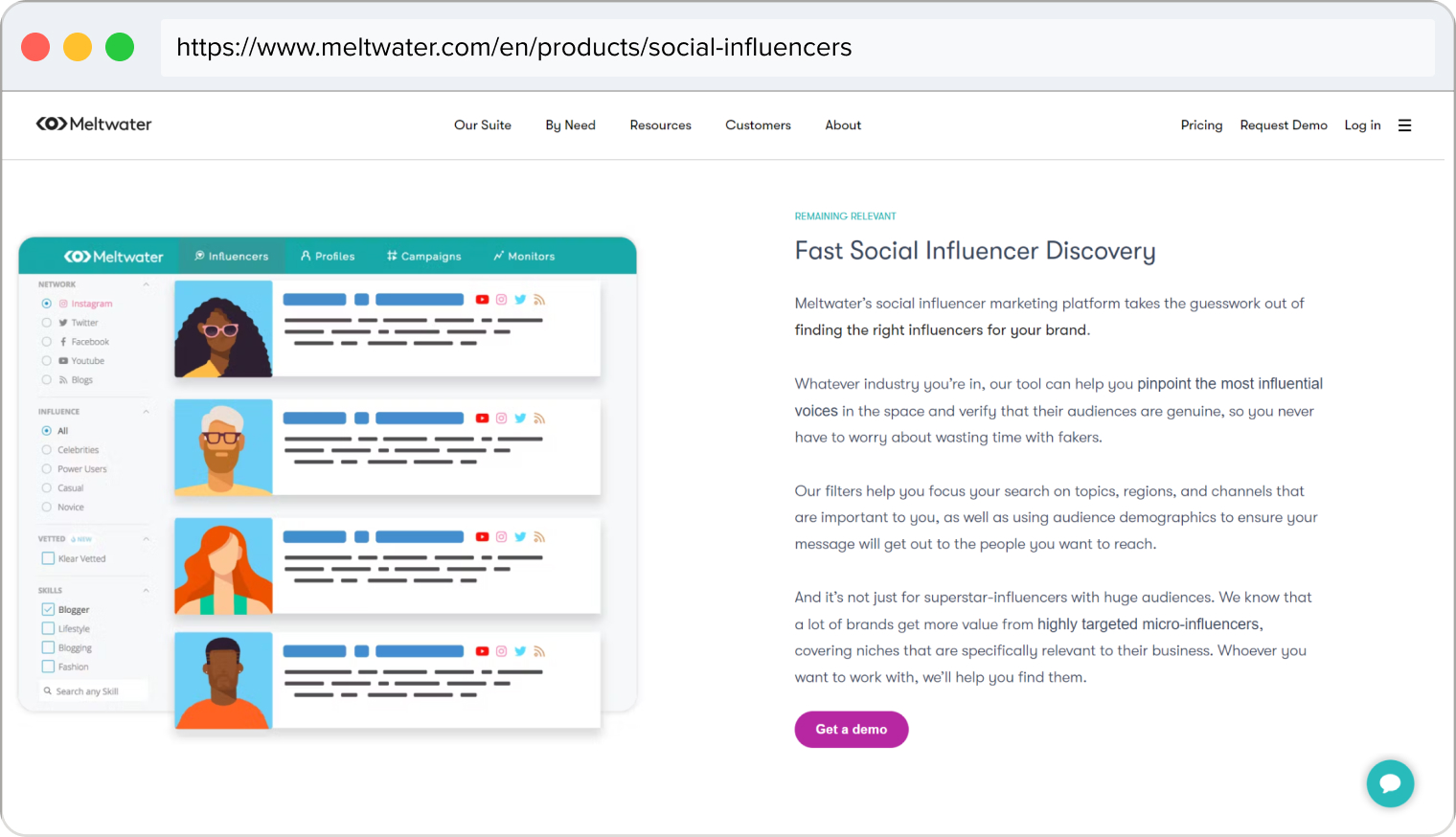Click the Log in link
Viewport: 1456px width, 837px height.
1362,125
